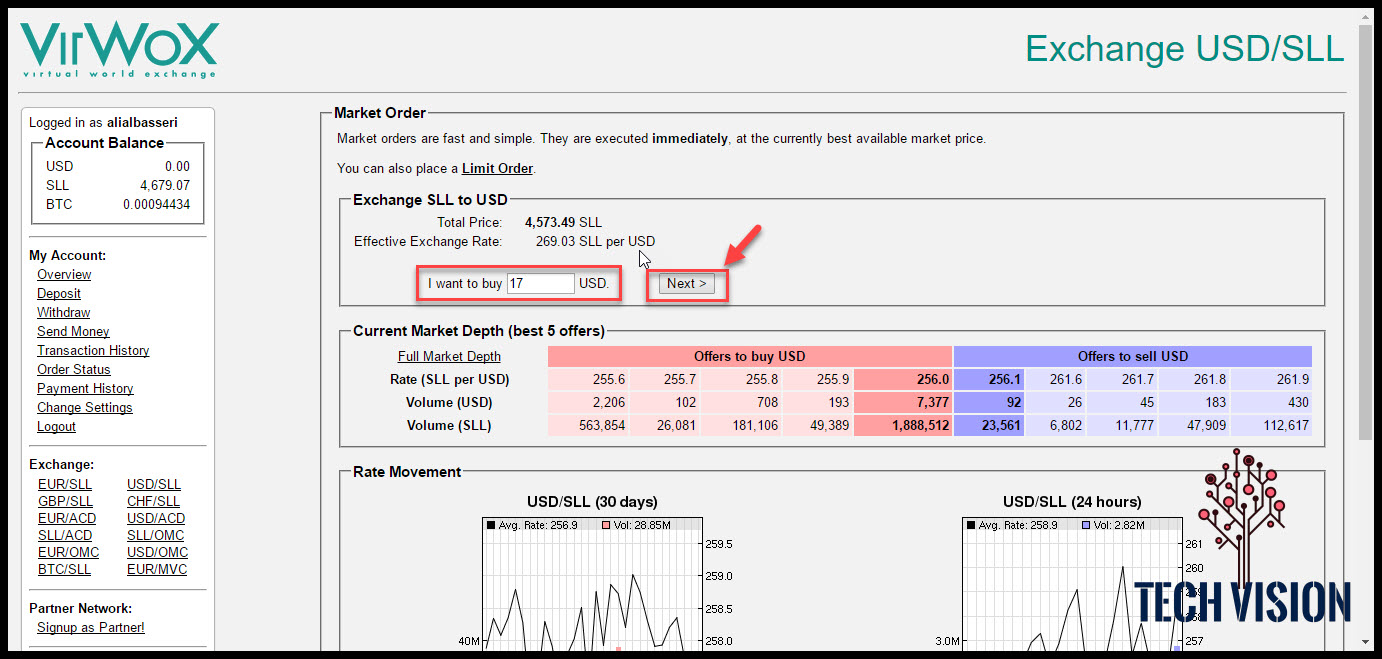Open the Send Money link
The width and height of the screenshot is (1382, 659).
pyautogui.click(x=73, y=331)
